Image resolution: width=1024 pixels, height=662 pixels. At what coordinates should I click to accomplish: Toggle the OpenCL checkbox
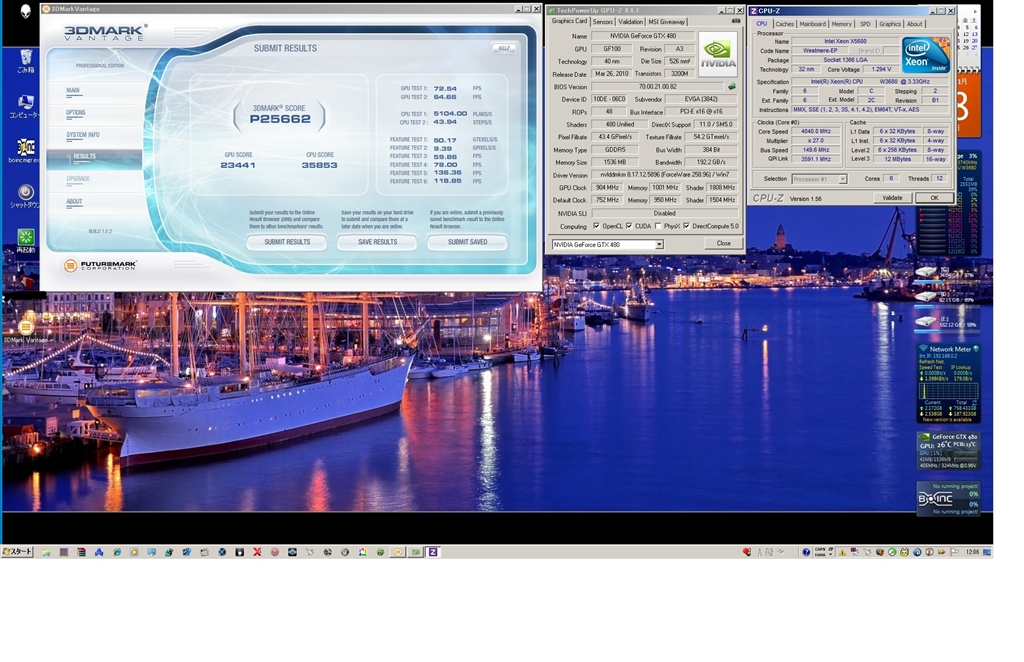tap(597, 226)
